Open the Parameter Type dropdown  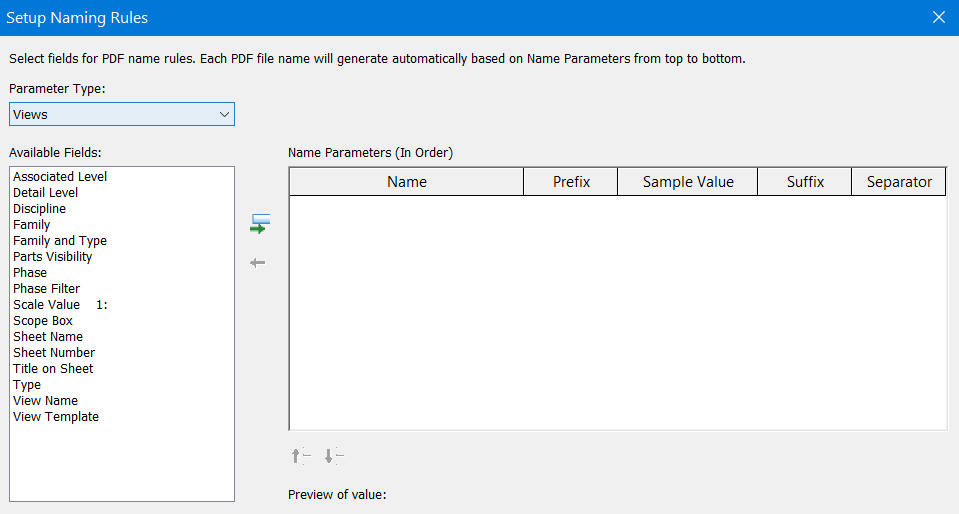tap(122, 114)
